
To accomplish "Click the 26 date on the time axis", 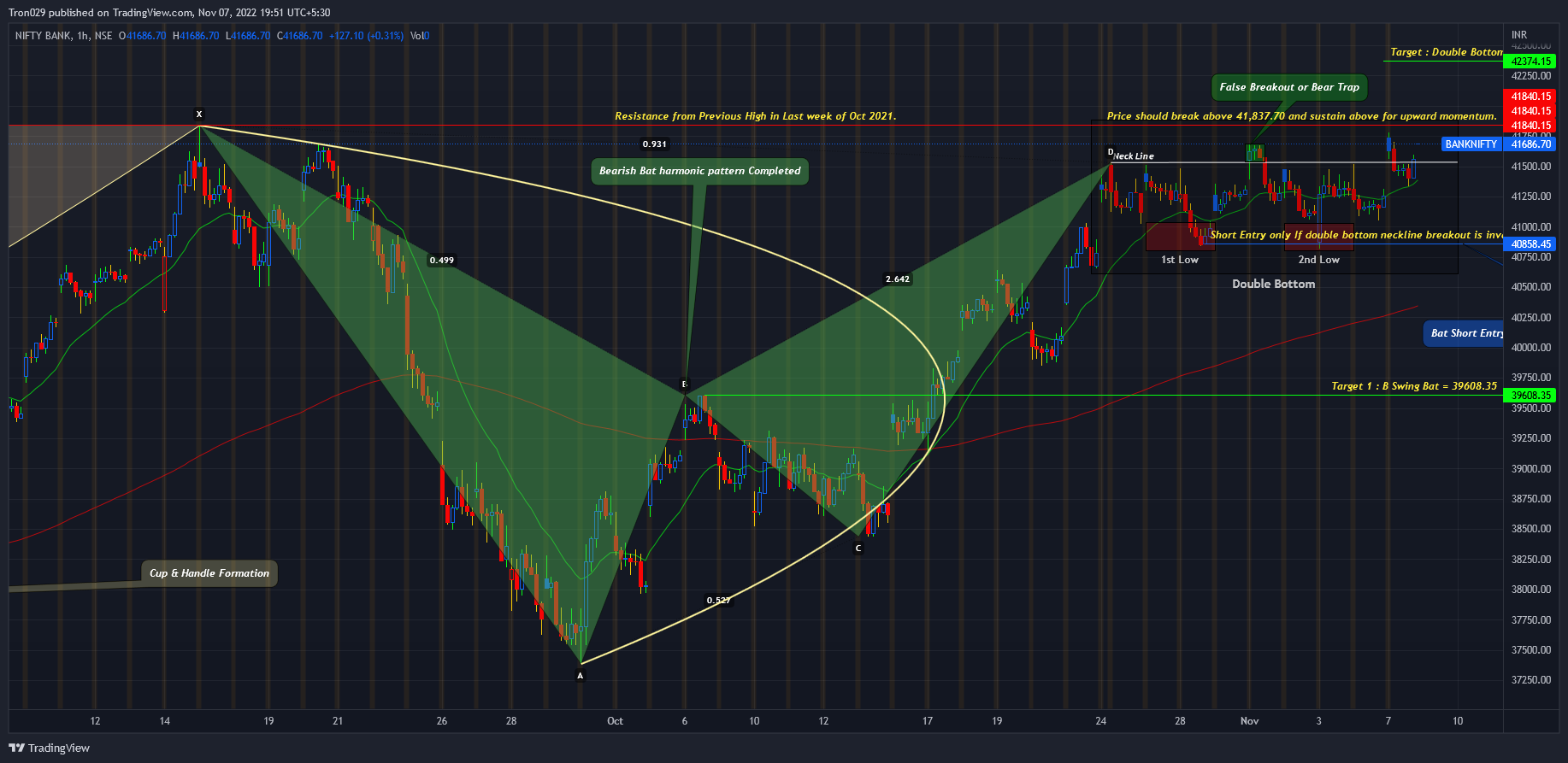I will pyautogui.click(x=442, y=721).
